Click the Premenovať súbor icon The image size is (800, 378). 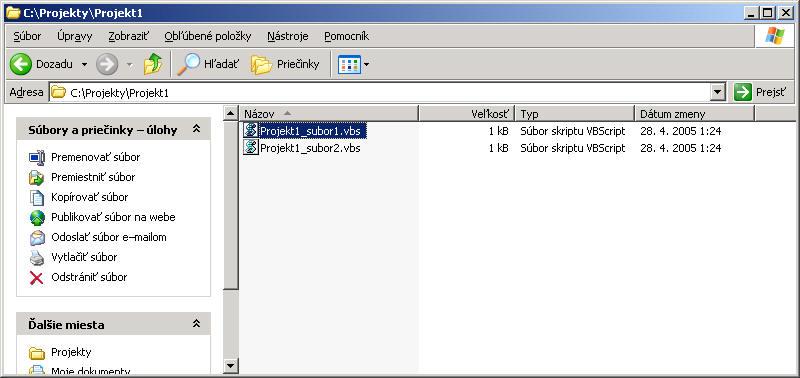pos(37,158)
